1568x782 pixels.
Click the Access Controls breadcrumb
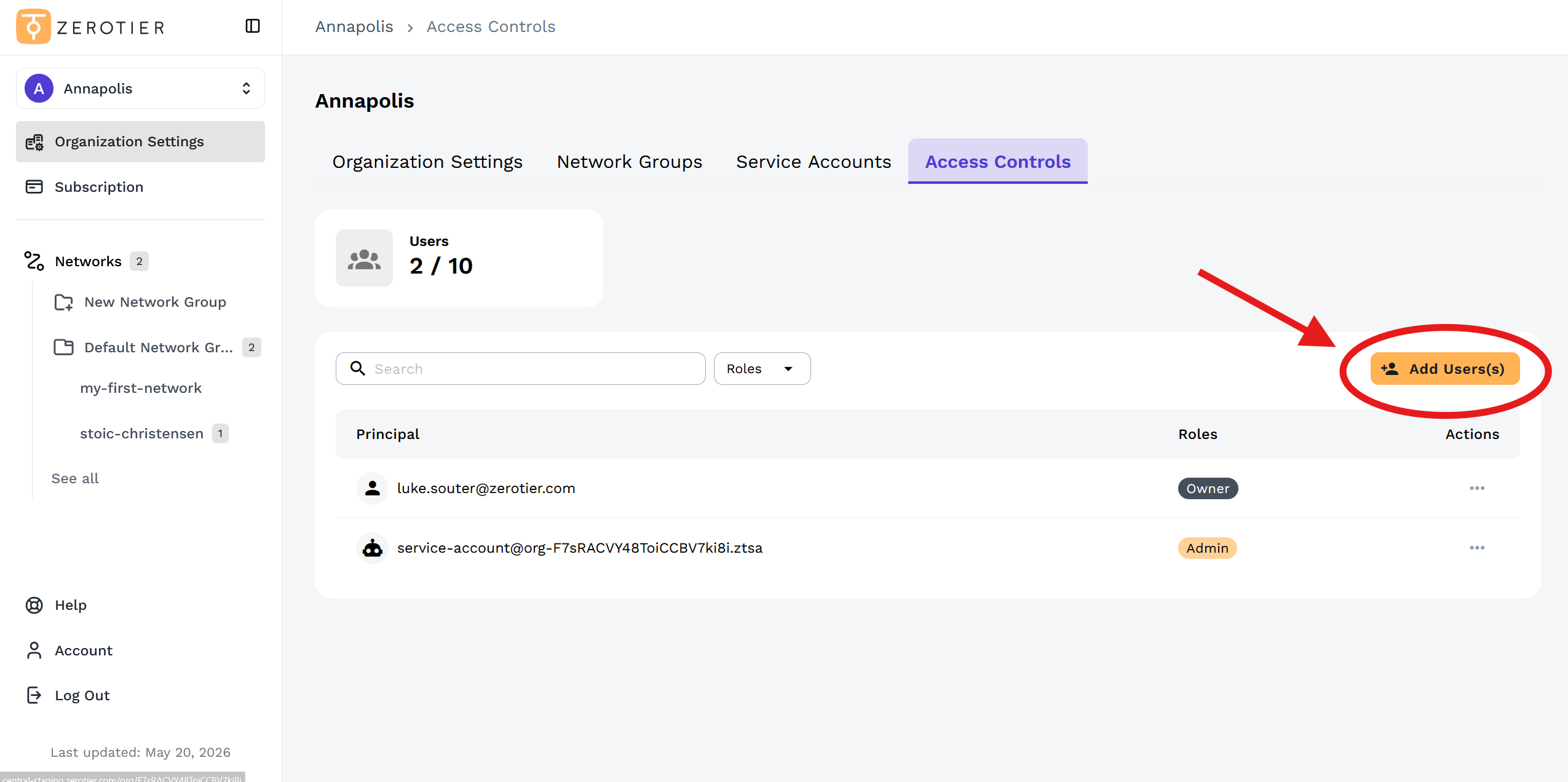(491, 26)
